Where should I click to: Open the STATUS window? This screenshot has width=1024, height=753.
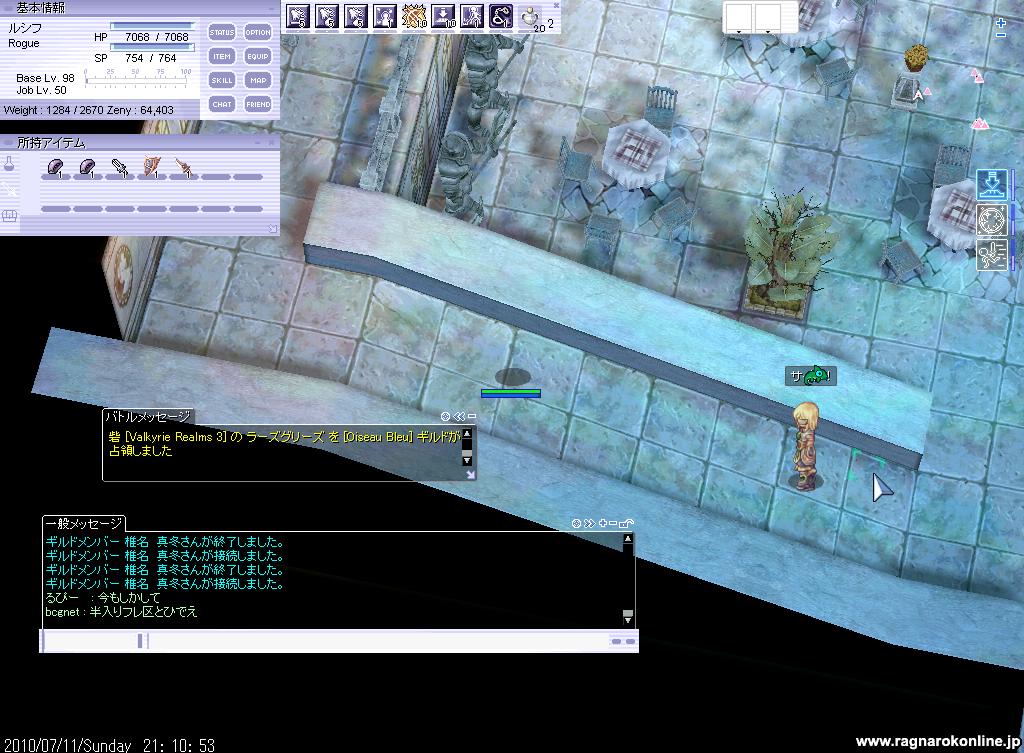coord(221,32)
